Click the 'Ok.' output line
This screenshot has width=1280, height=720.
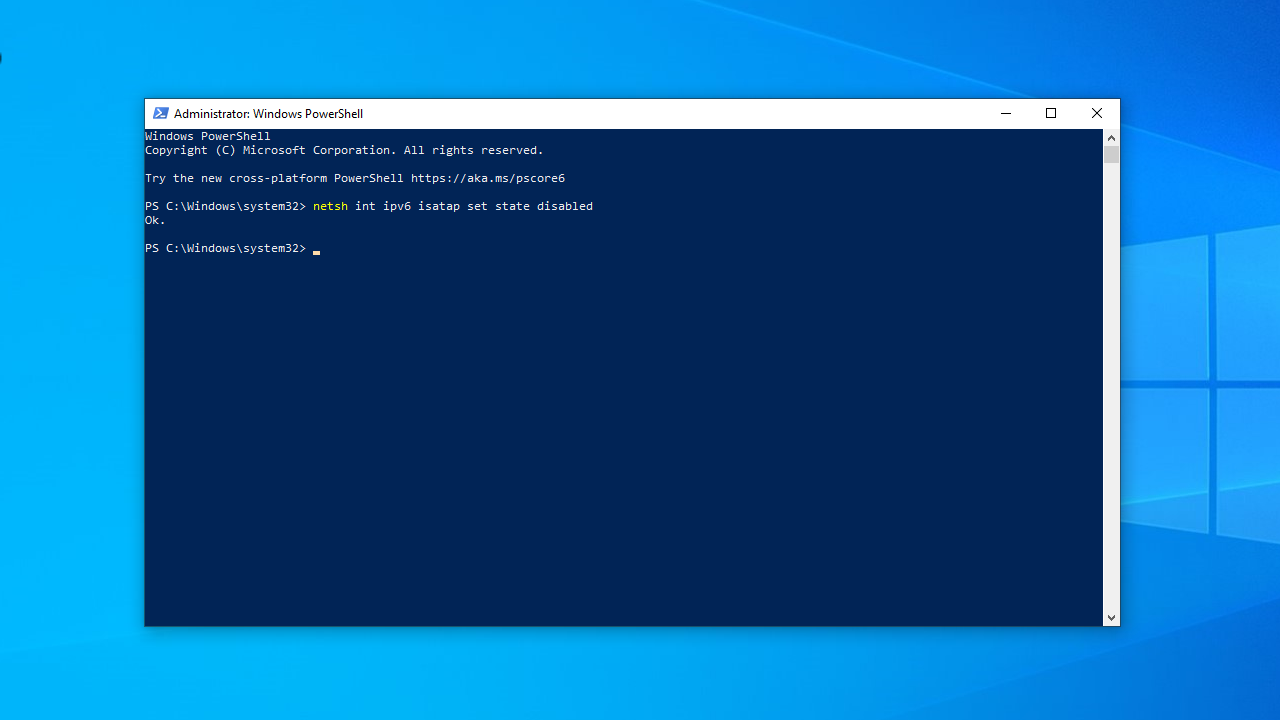point(155,220)
